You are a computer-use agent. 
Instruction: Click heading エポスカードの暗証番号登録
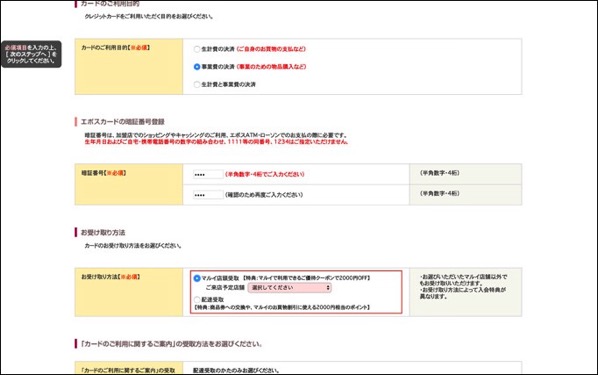(122, 122)
